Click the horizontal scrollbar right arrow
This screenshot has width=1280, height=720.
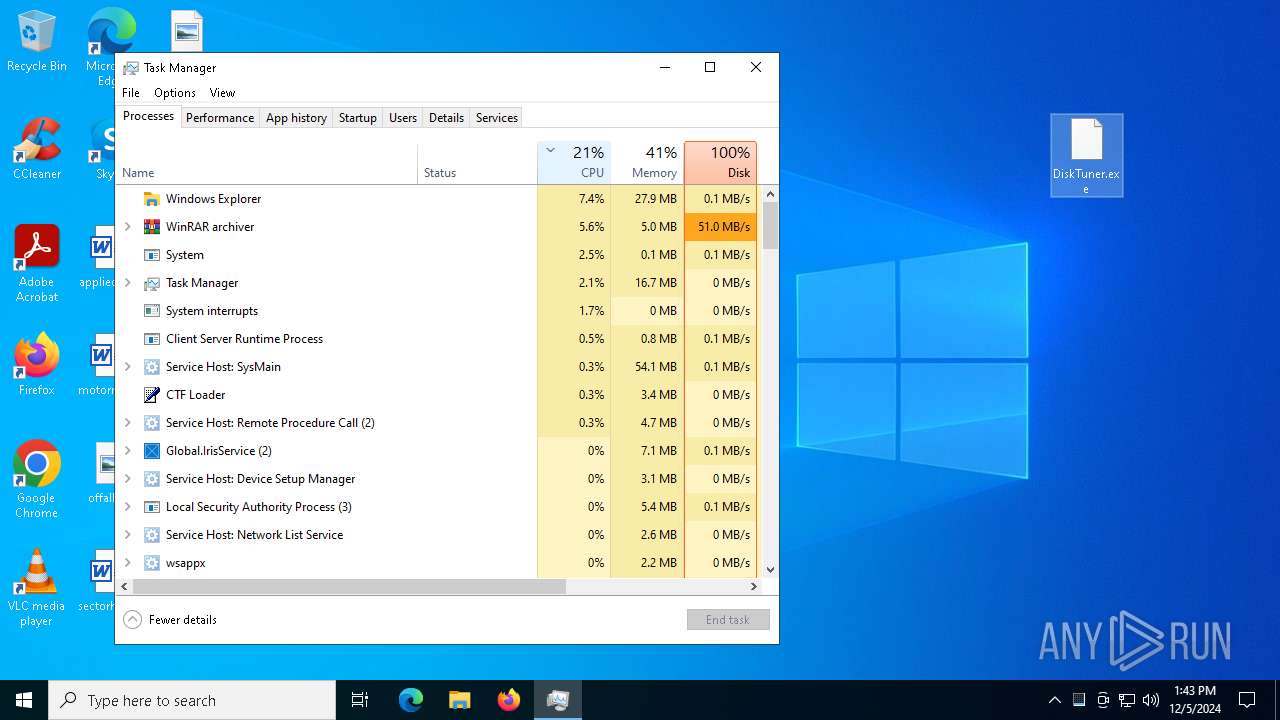coord(755,587)
